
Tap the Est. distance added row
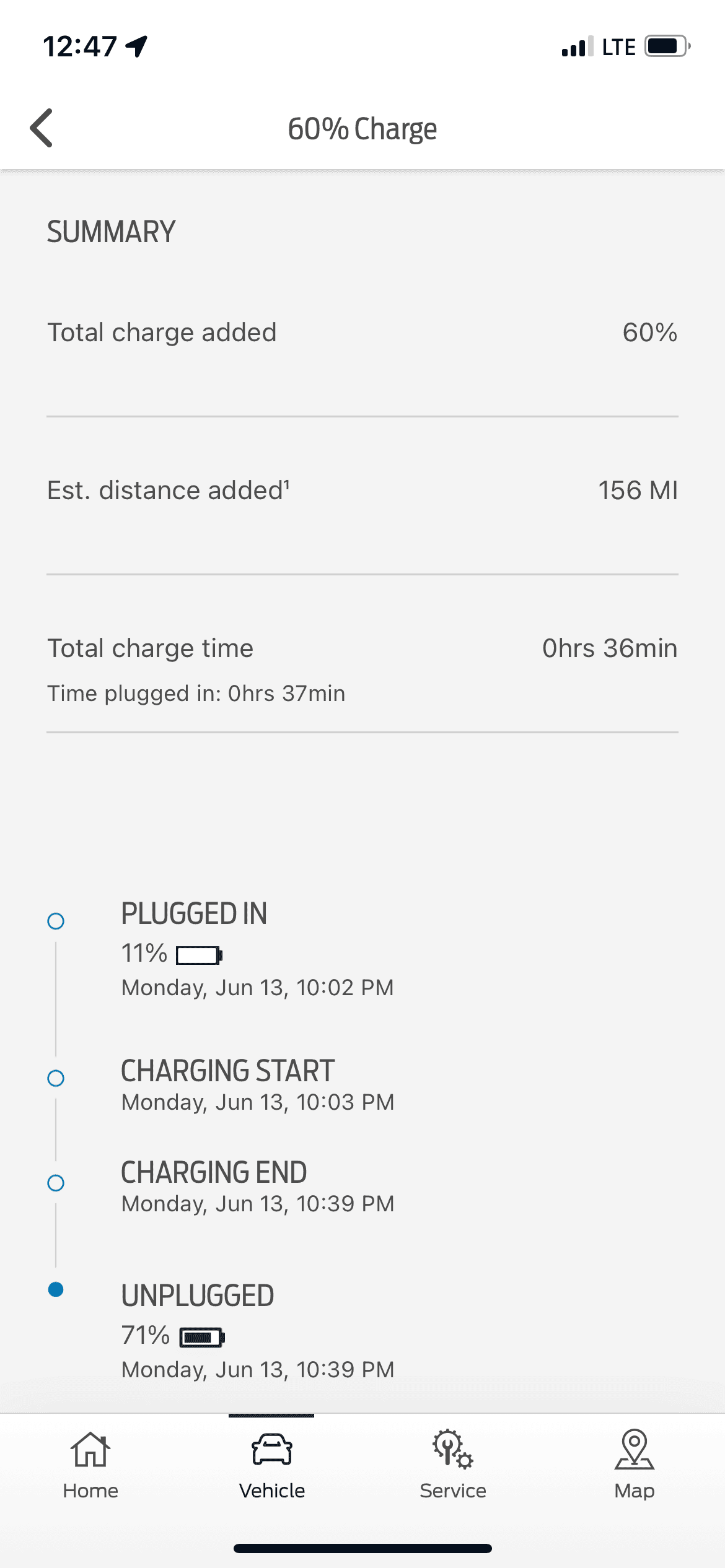[362, 490]
